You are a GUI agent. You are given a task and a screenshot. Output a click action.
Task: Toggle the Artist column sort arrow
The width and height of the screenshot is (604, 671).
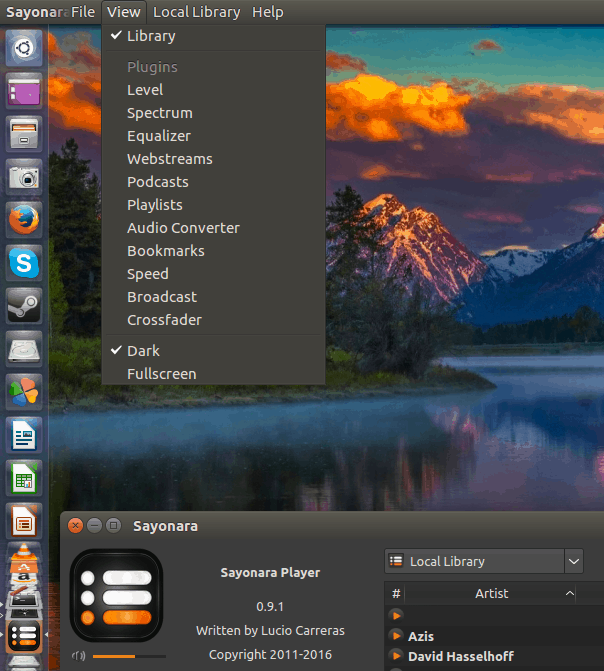pos(569,593)
